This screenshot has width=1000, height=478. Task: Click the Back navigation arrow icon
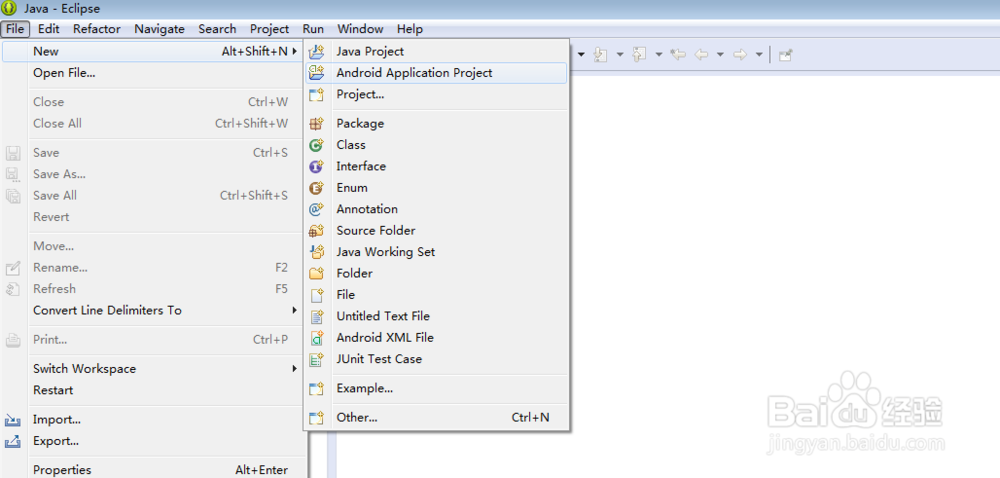(702, 55)
